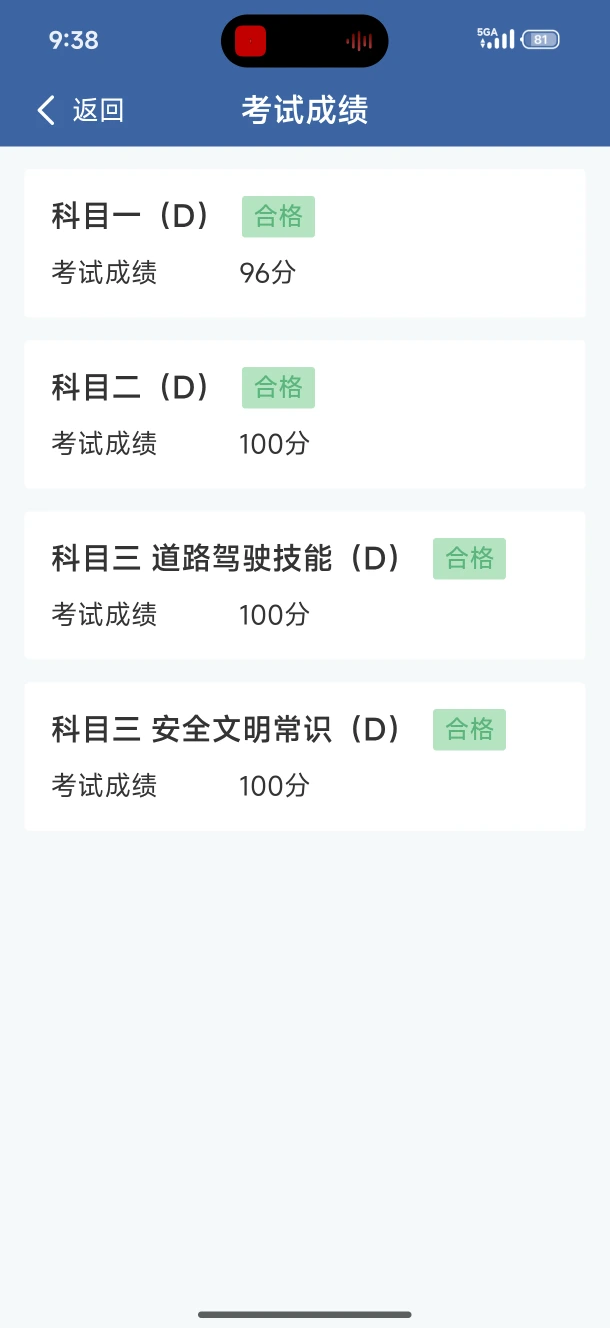Select the 100分 score under 科目二
Screen dimensions: 610x1328
pyautogui.click(x=275, y=444)
